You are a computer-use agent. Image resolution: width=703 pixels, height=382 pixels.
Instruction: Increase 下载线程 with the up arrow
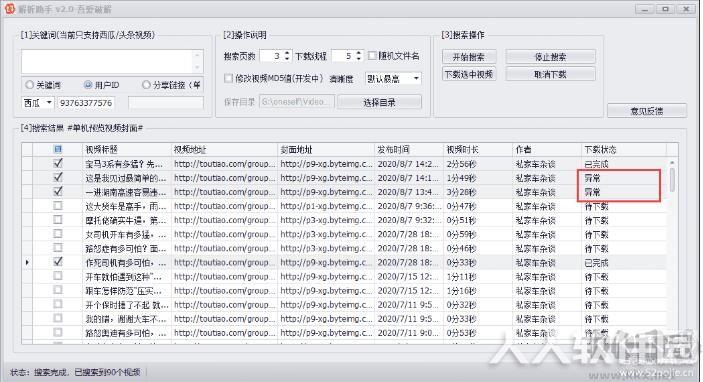358,53
